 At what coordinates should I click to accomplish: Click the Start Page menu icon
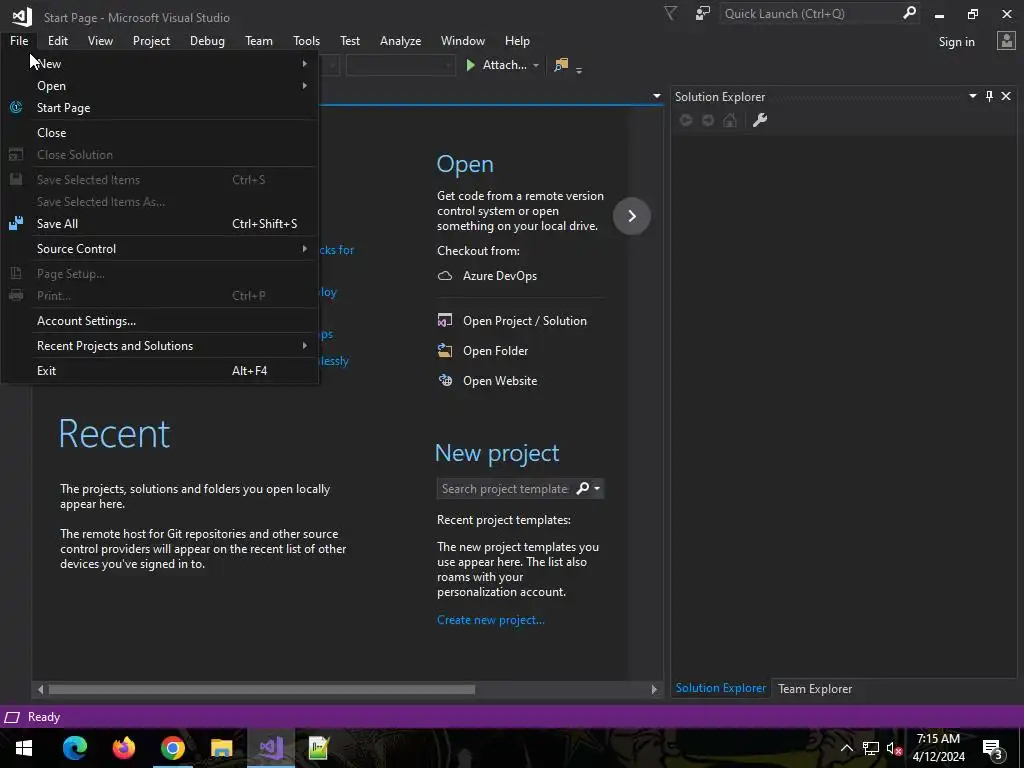point(16,108)
